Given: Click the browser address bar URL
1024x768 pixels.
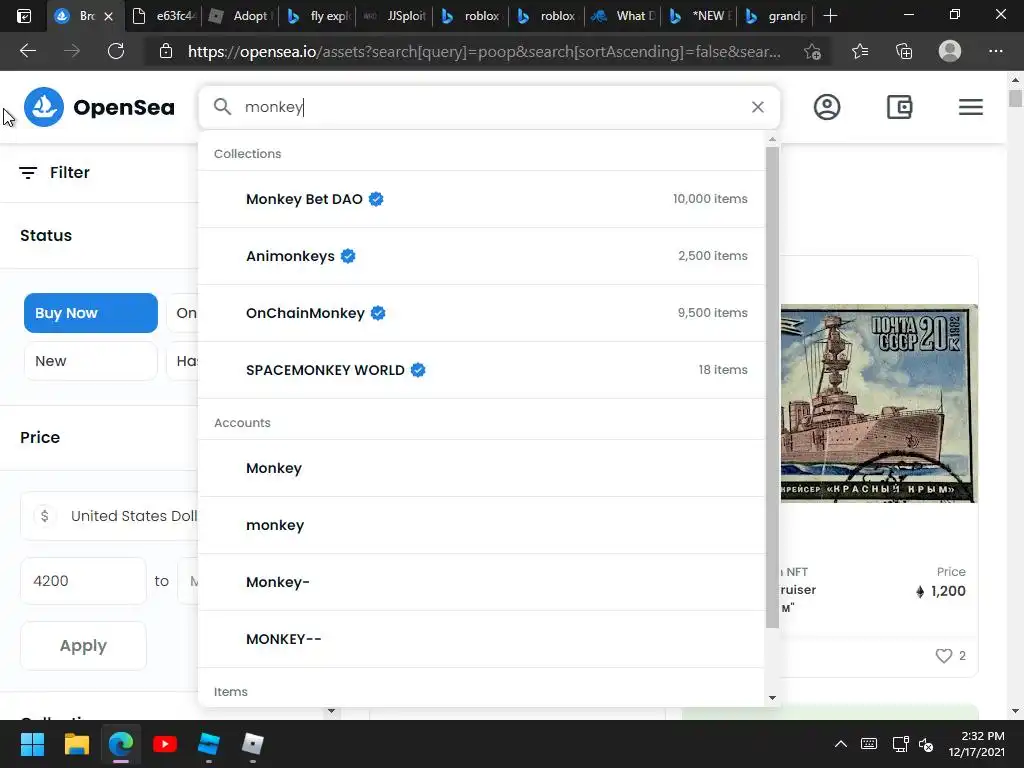Looking at the screenshot, I should coord(484,52).
